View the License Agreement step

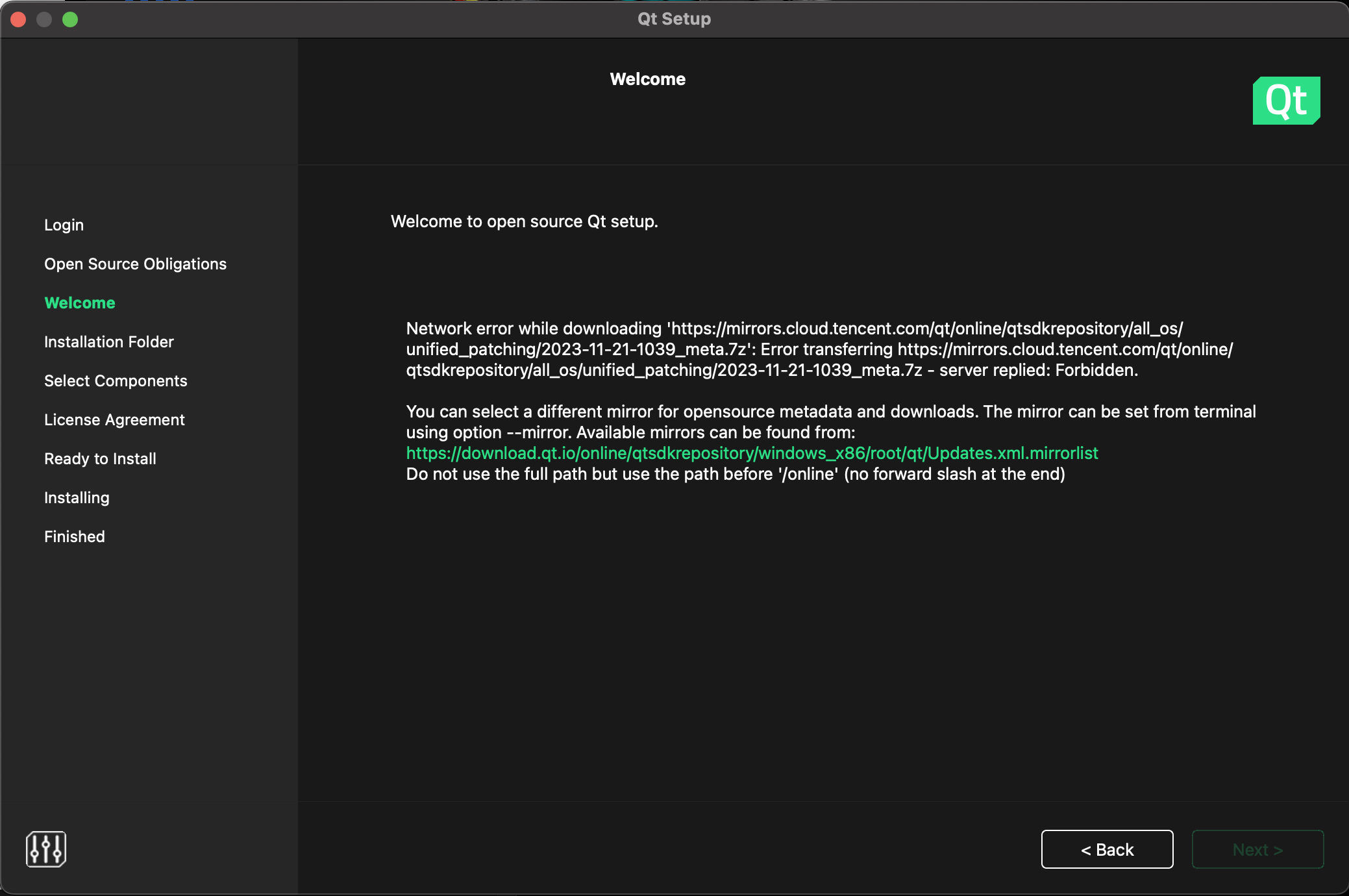(x=114, y=419)
